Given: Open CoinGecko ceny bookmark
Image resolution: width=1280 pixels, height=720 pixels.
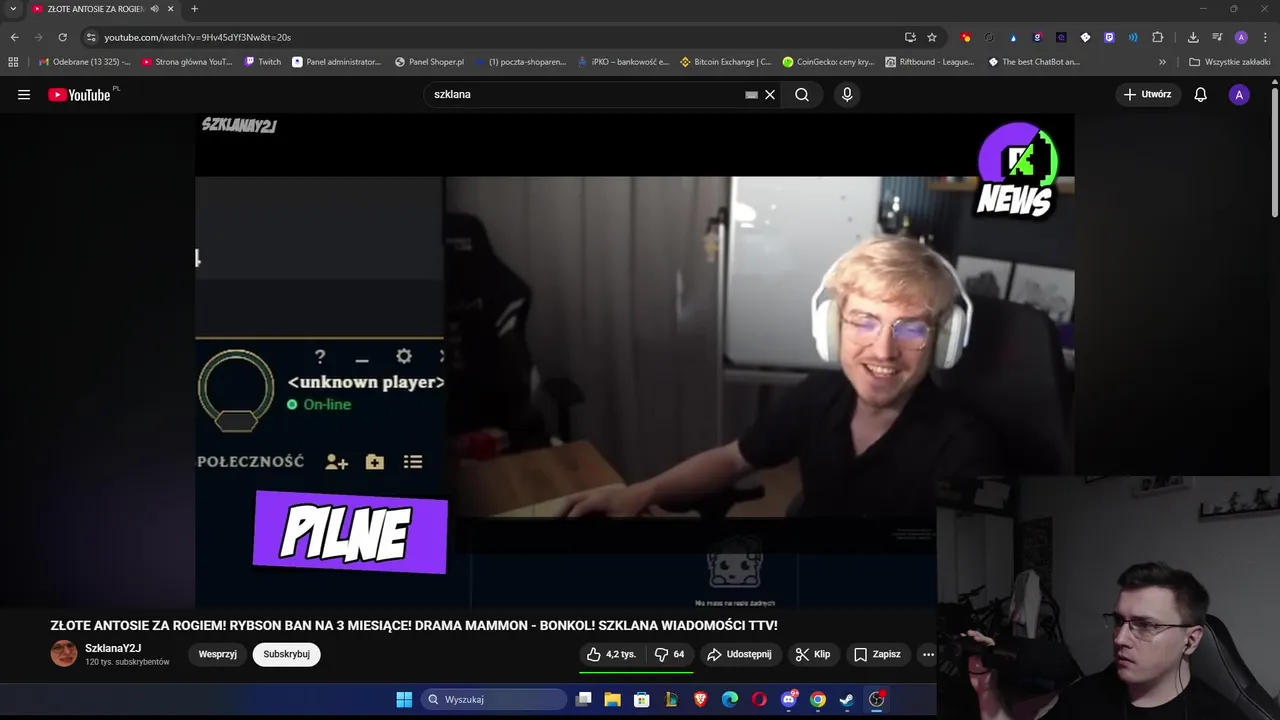Looking at the screenshot, I should 828,62.
